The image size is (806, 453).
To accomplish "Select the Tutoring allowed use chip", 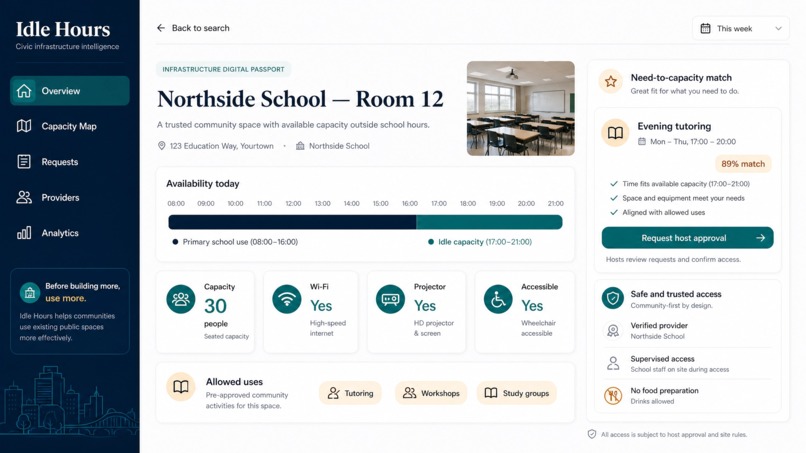I will point(350,393).
